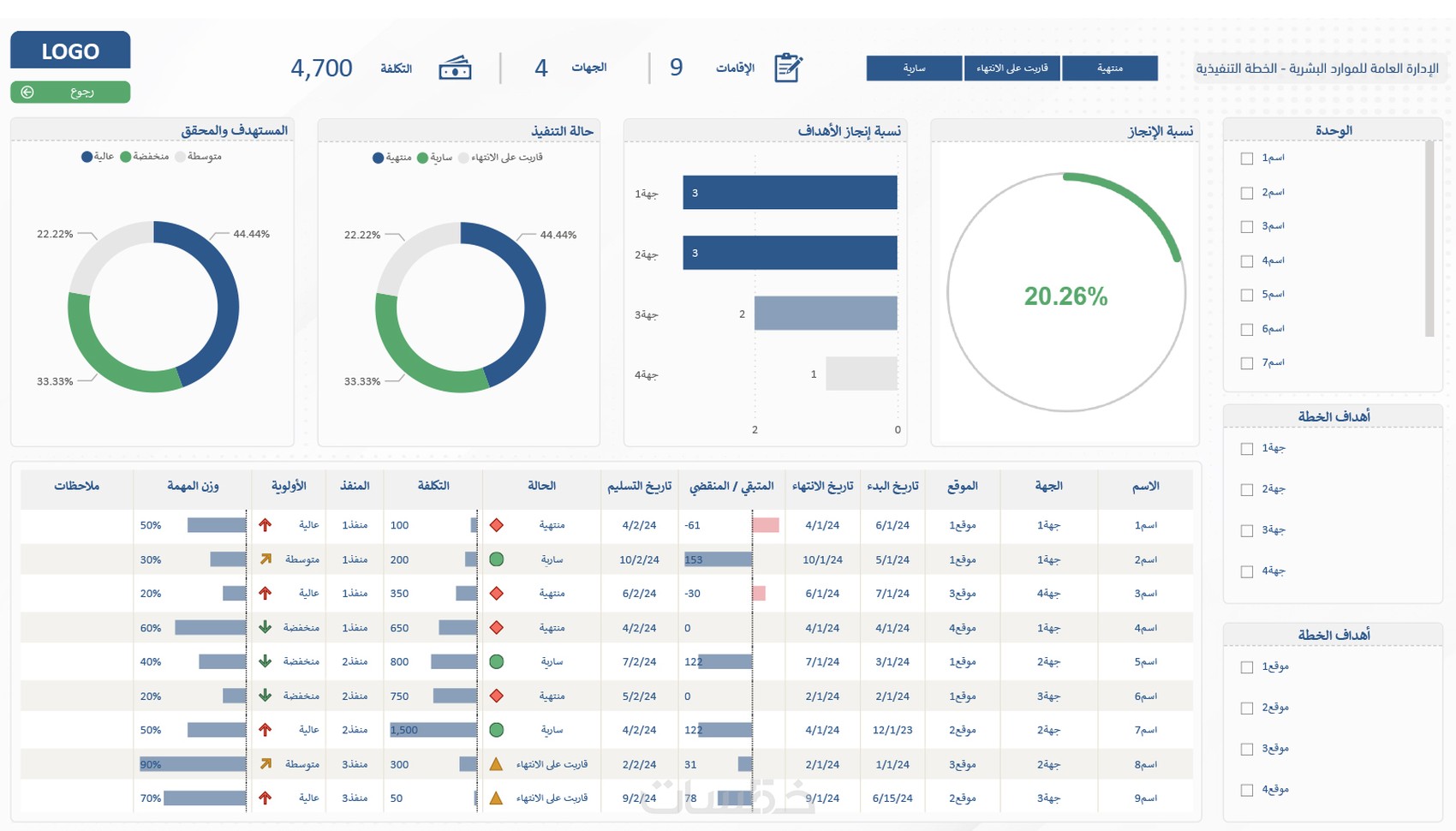Choose the قاربت على الانتهاء filter
The width and height of the screenshot is (1456, 831).
[1012, 69]
